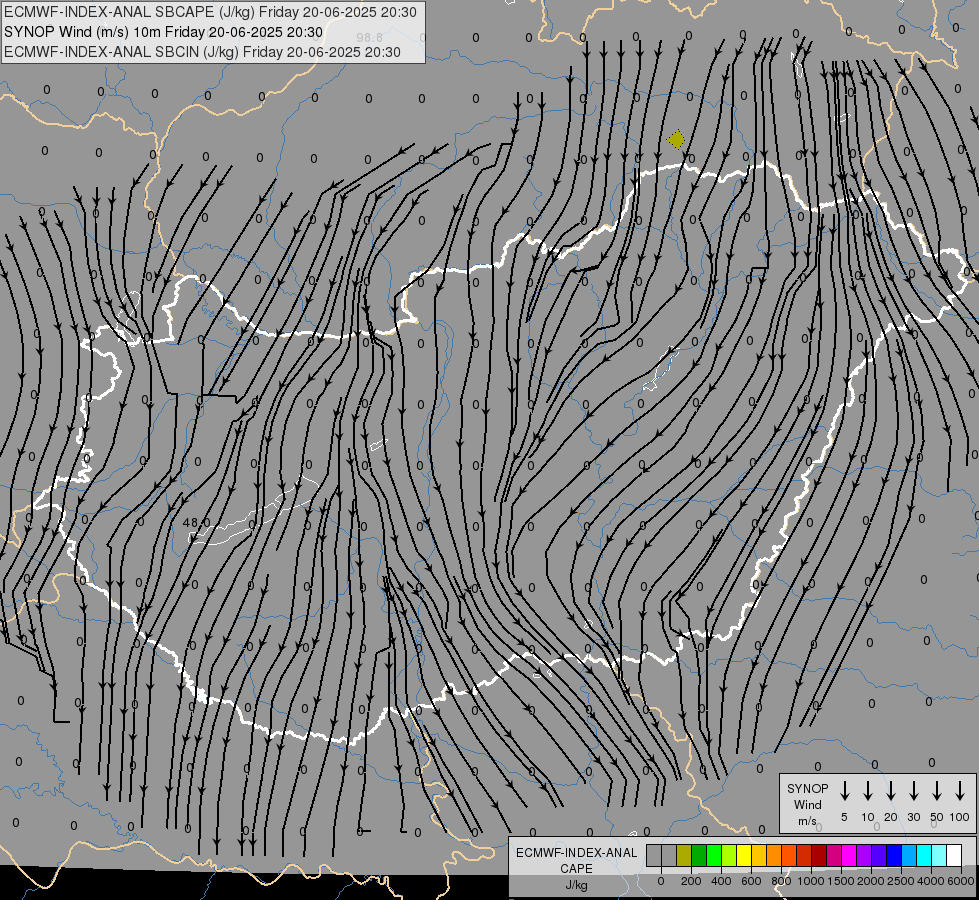The height and width of the screenshot is (900, 979).
Task: Select the cyan CAPE swatch before 4000
Action: click(x=923, y=855)
